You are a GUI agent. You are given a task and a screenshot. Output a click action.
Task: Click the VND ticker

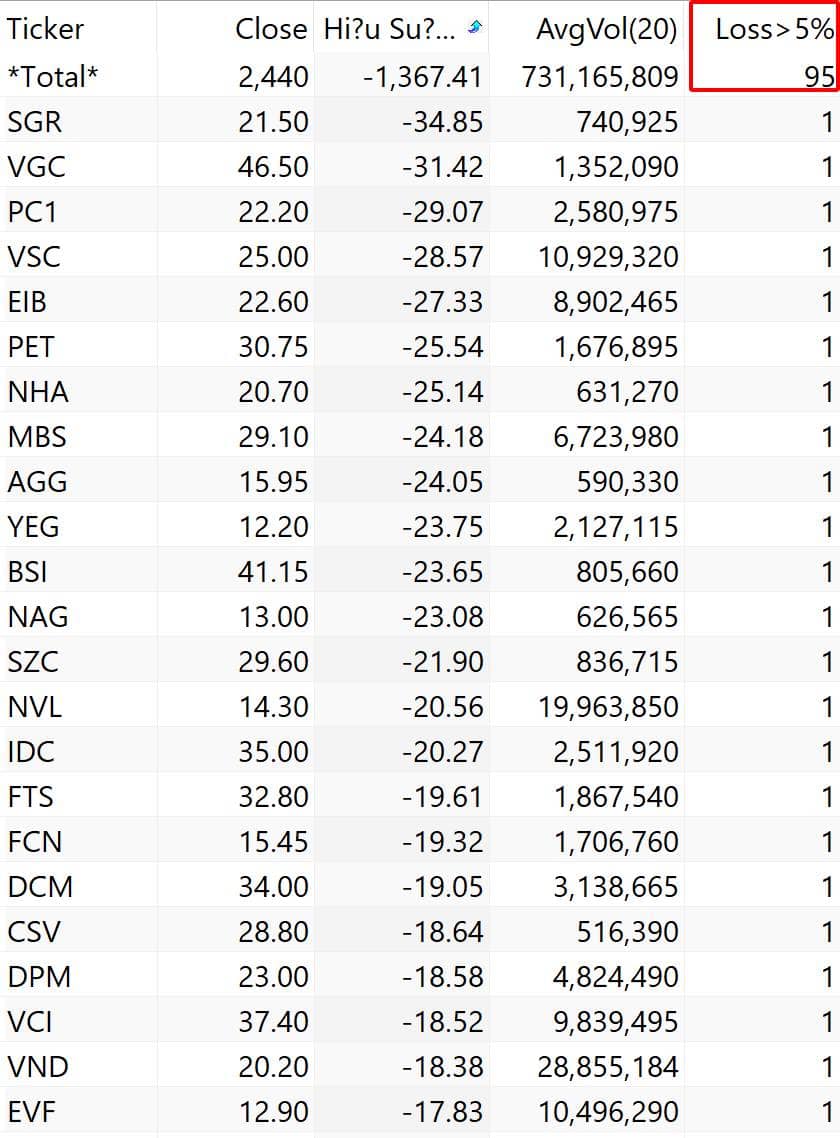pyautogui.click(x=38, y=1067)
